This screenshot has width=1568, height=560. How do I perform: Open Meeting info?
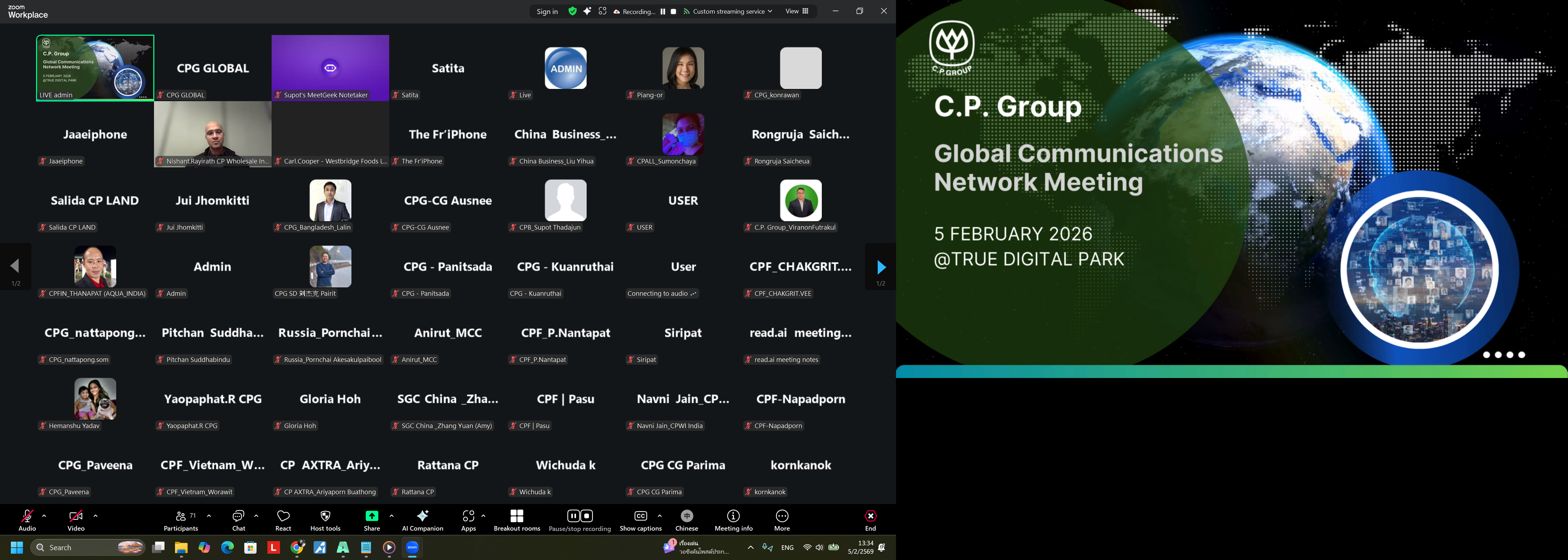[x=734, y=520]
